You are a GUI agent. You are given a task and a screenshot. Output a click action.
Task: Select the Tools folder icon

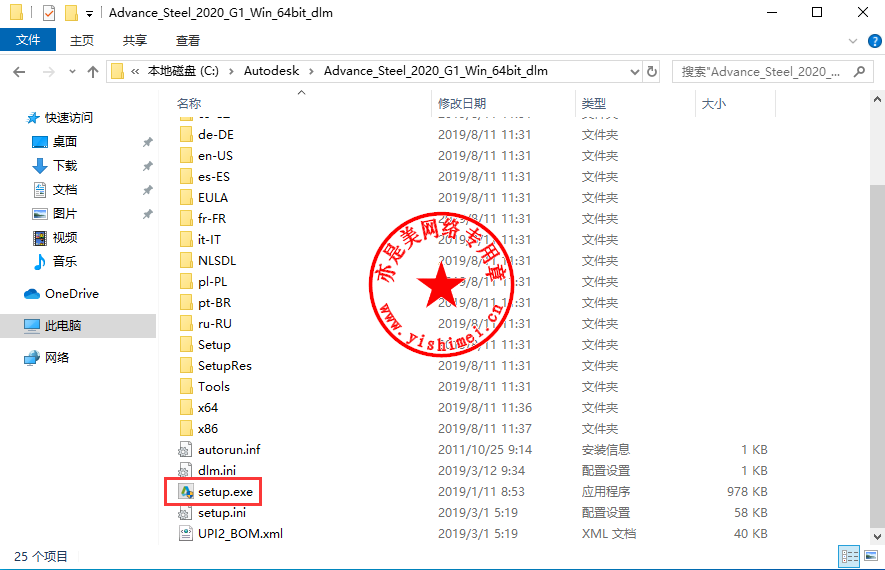[x=186, y=387]
